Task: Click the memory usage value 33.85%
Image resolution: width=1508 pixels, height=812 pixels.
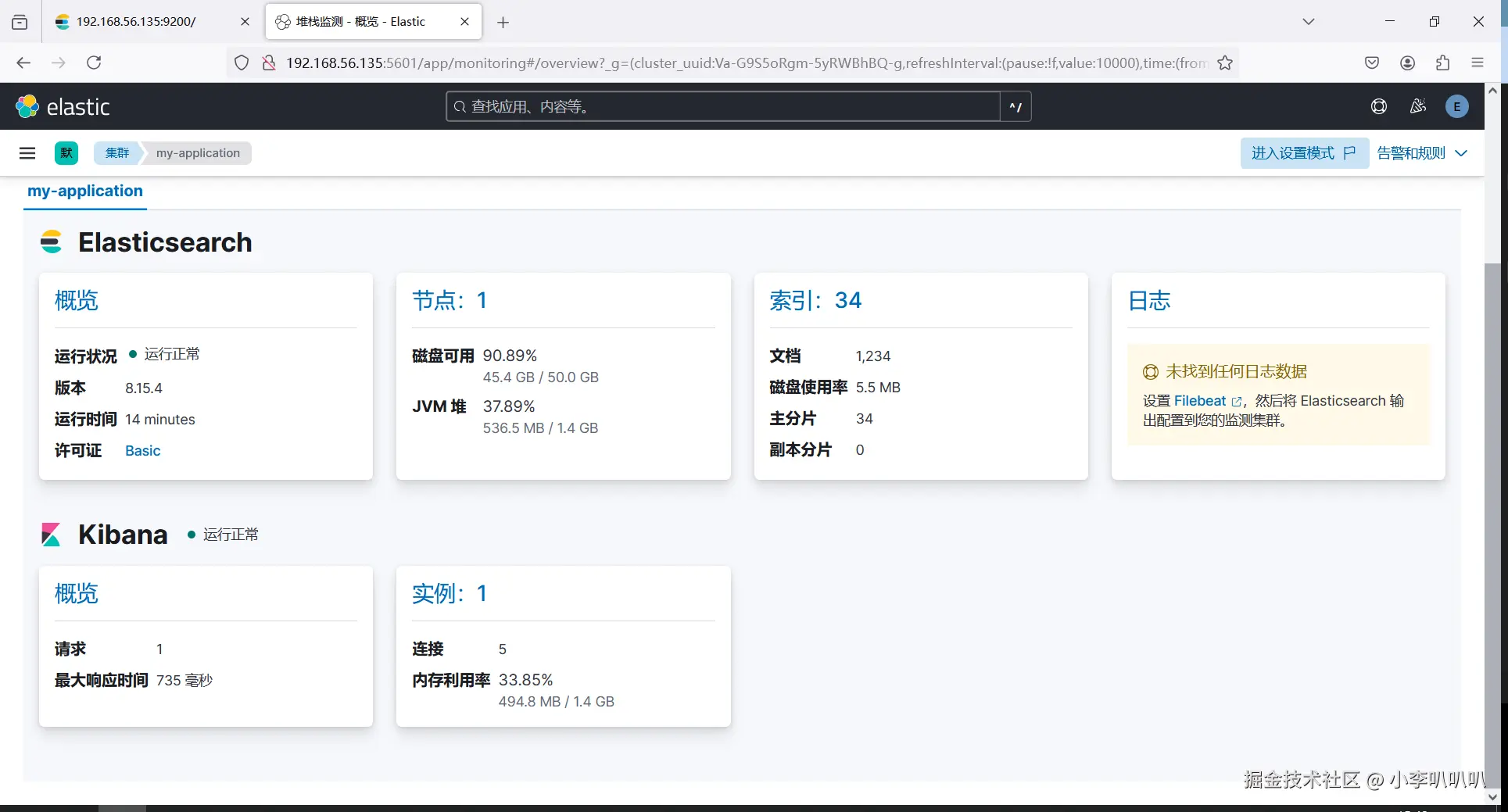Action: 526,680
